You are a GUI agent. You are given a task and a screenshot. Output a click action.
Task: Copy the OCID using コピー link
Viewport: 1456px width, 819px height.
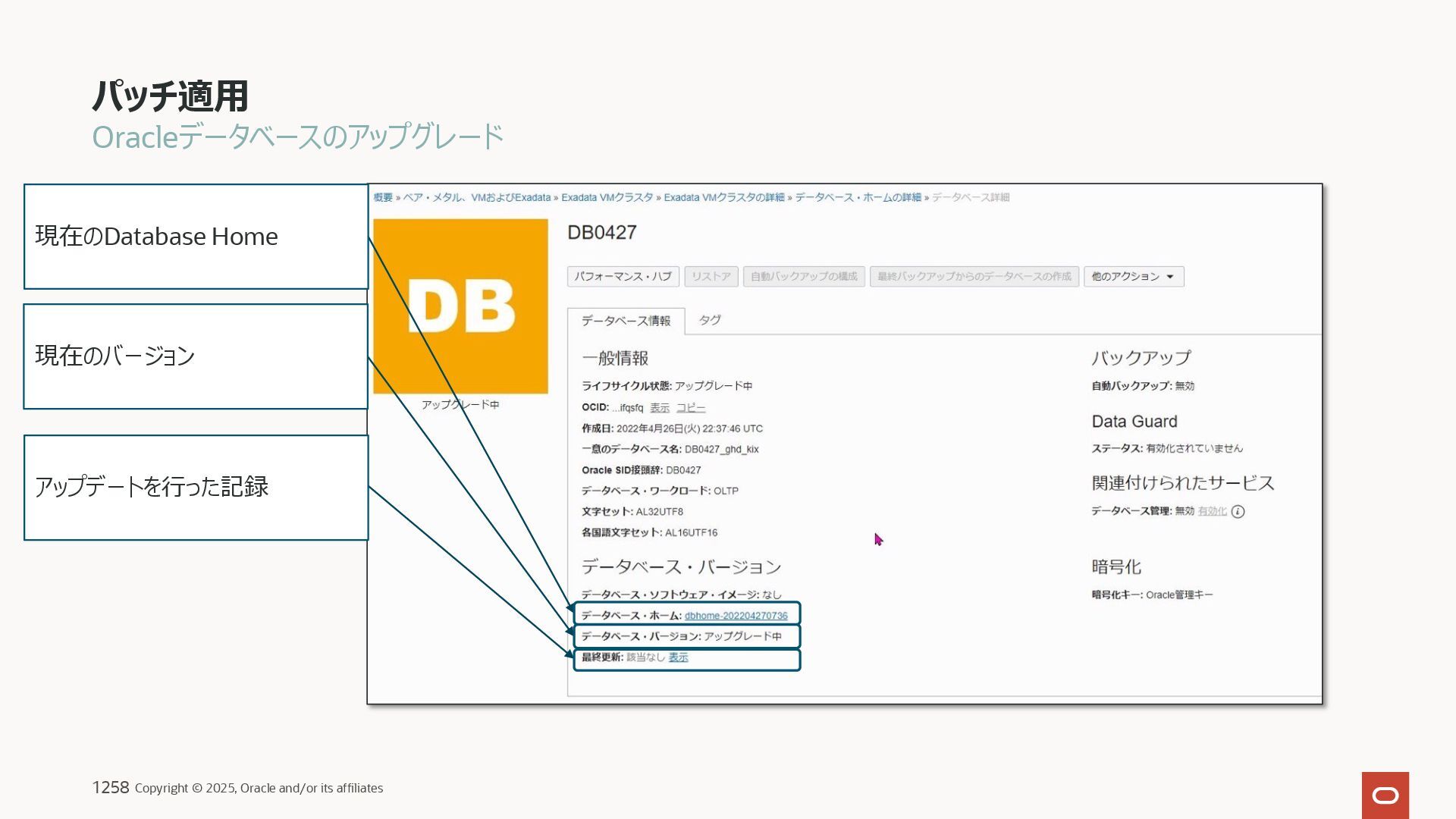tap(690, 408)
